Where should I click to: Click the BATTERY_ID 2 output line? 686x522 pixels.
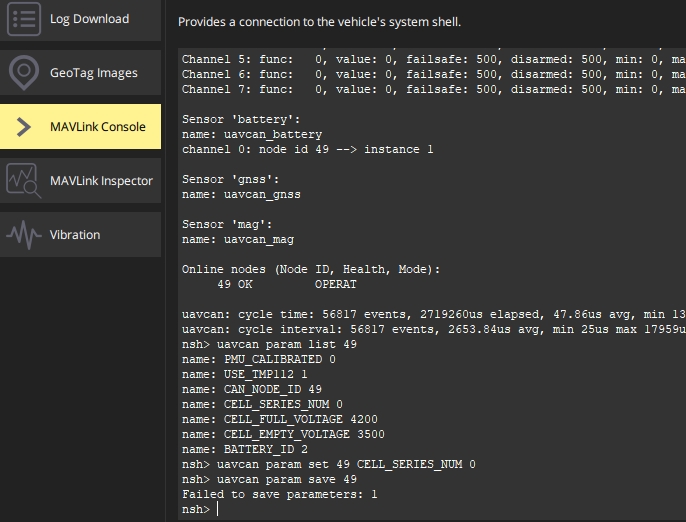(x=245, y=449)
